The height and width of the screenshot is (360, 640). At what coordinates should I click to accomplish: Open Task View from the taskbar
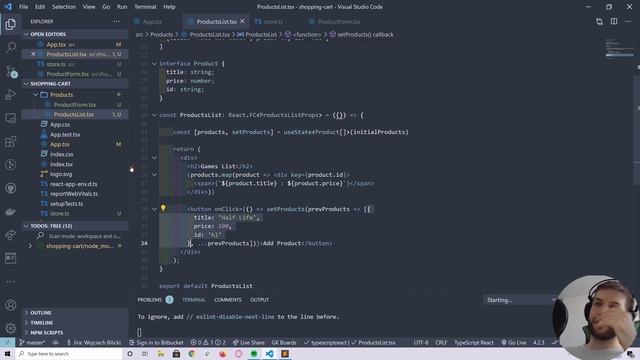click(x=145, y=353)
